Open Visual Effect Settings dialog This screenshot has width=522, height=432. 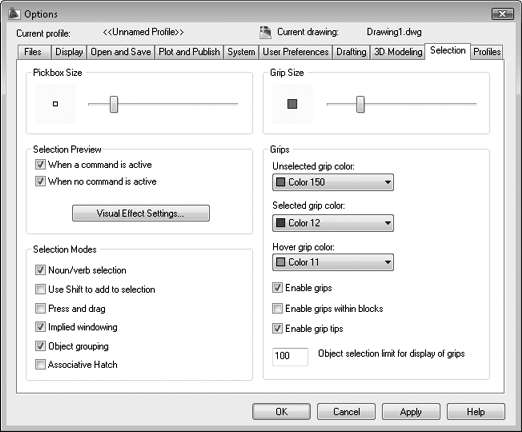141,213
